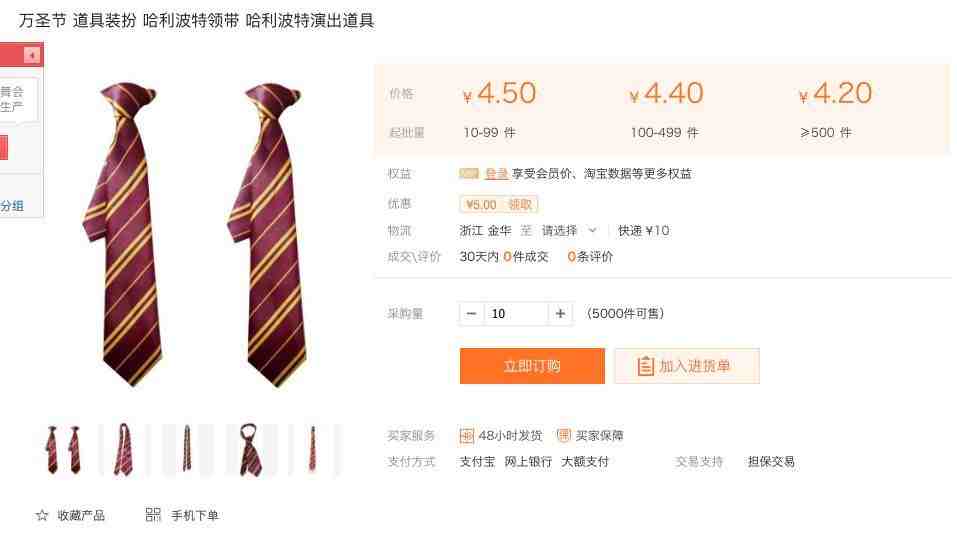Increase purchase quantity with plus button
This screenshot has height=535, width=957.
560,314
